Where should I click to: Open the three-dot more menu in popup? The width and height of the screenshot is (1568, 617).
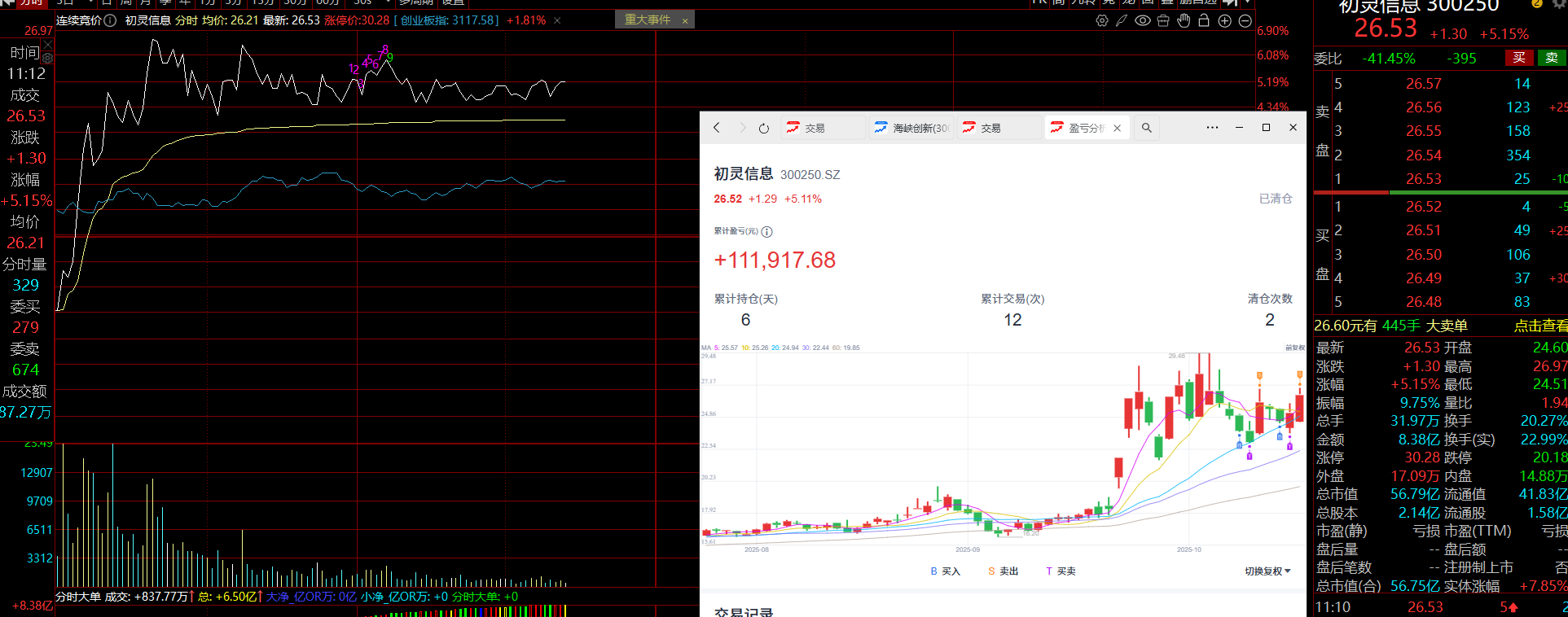1212,128
